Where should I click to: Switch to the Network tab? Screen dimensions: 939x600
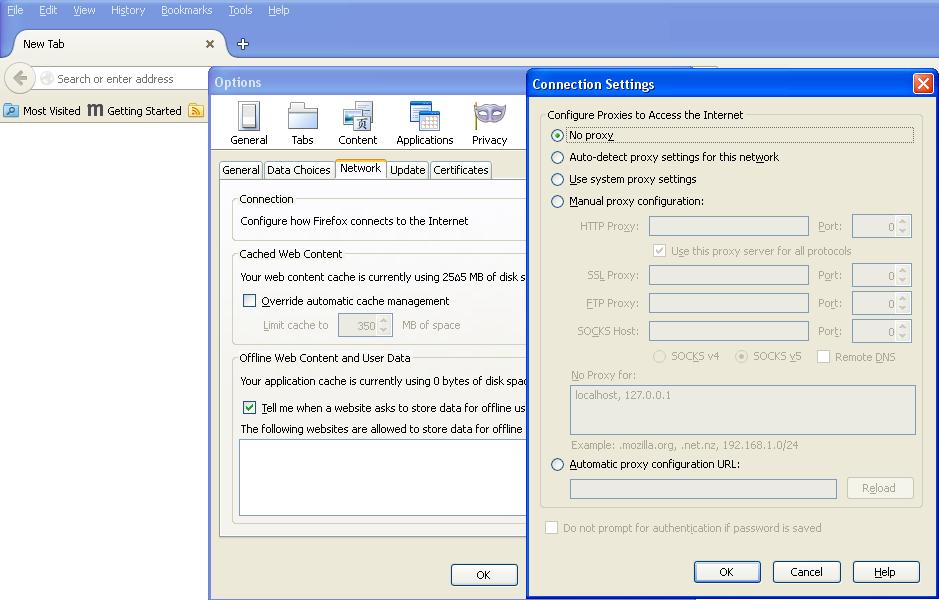pyautogui.click(x=361, y=169)
